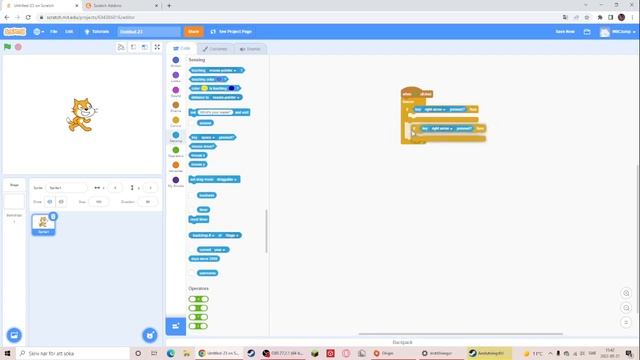Click the Sprite name input field
The height and width of the screenshot is (360, 640).
(x=67, y=188)
